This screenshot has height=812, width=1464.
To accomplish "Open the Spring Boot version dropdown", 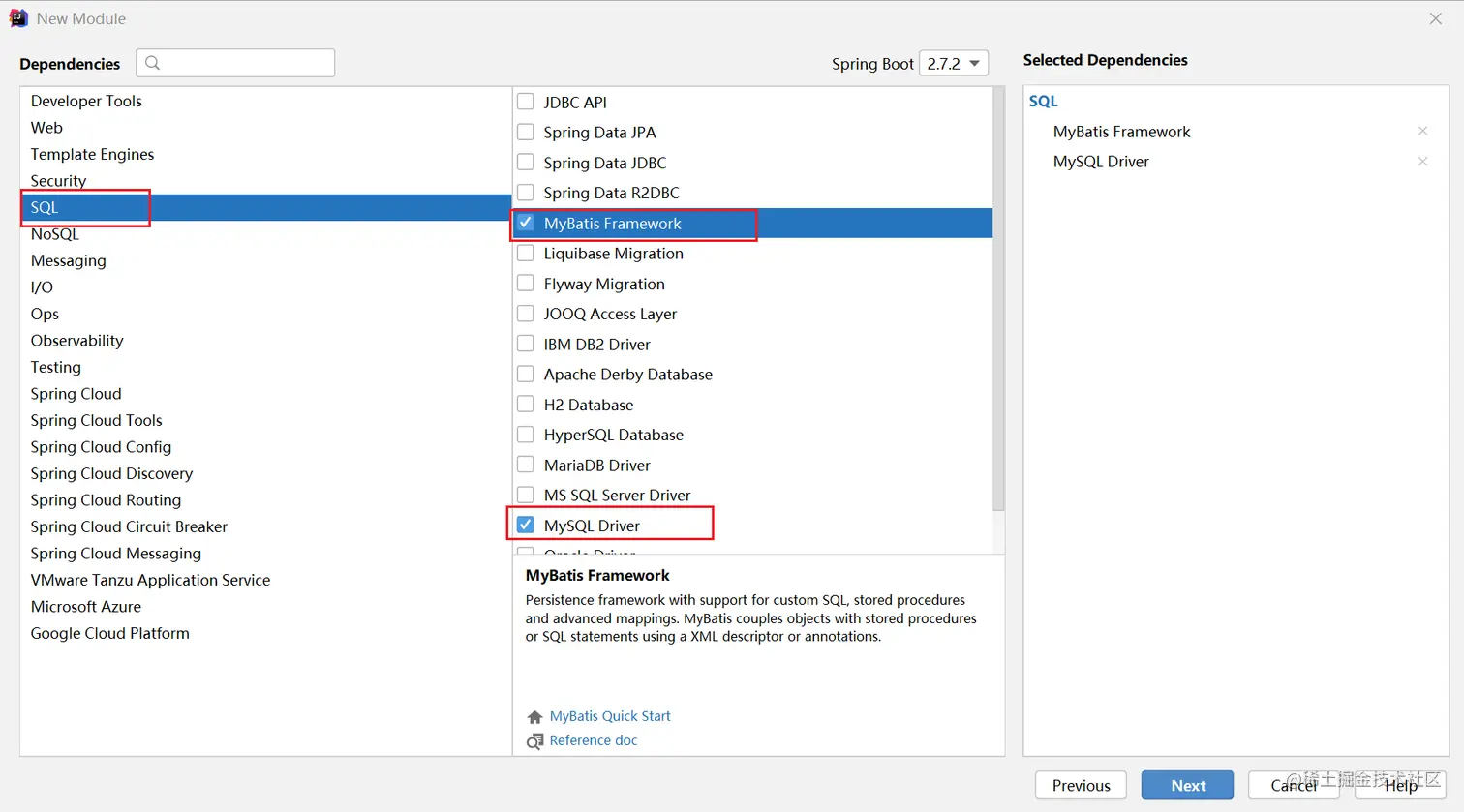I will coord(954,63).
